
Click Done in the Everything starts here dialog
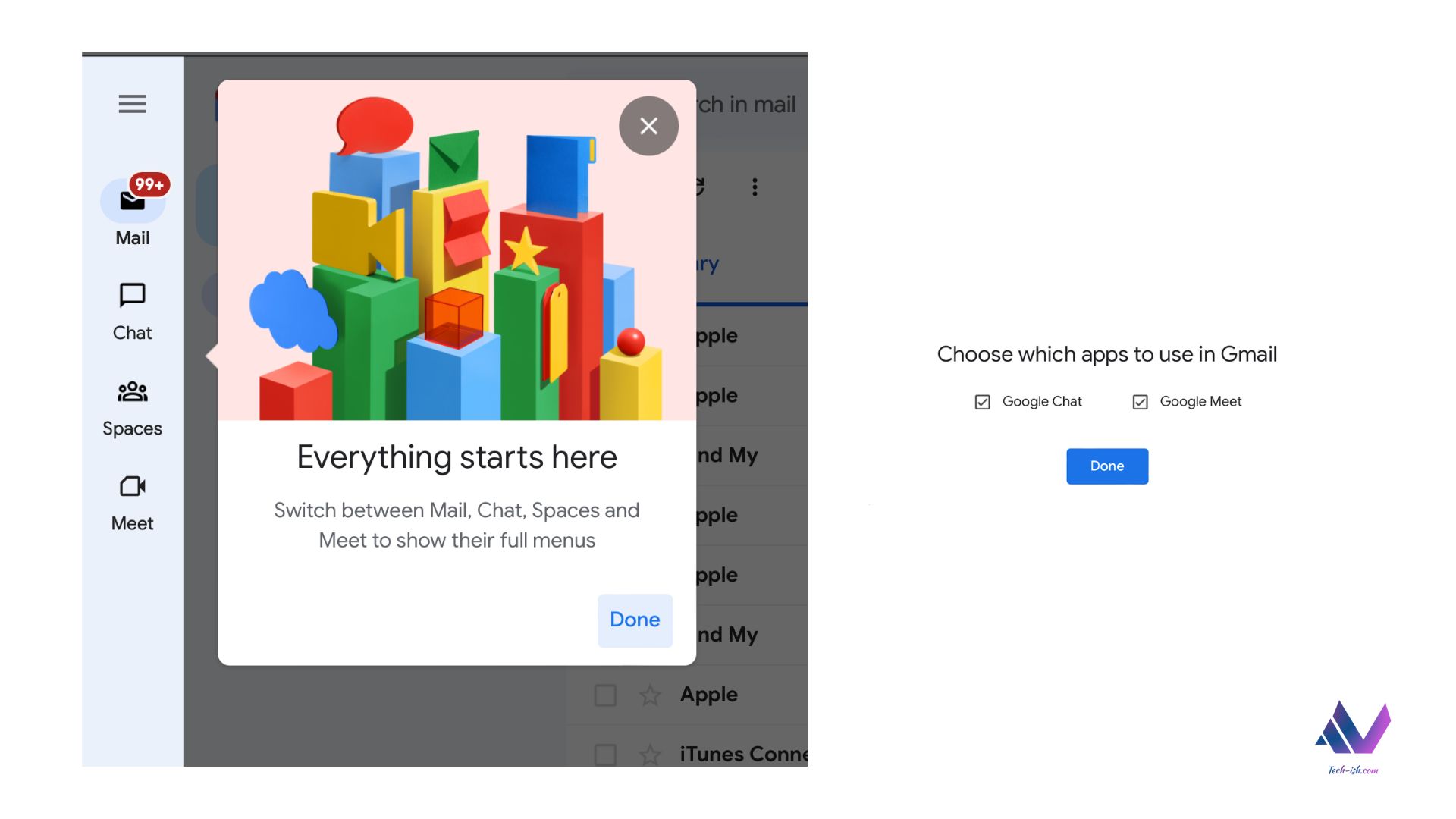click(x=635, y=620)
